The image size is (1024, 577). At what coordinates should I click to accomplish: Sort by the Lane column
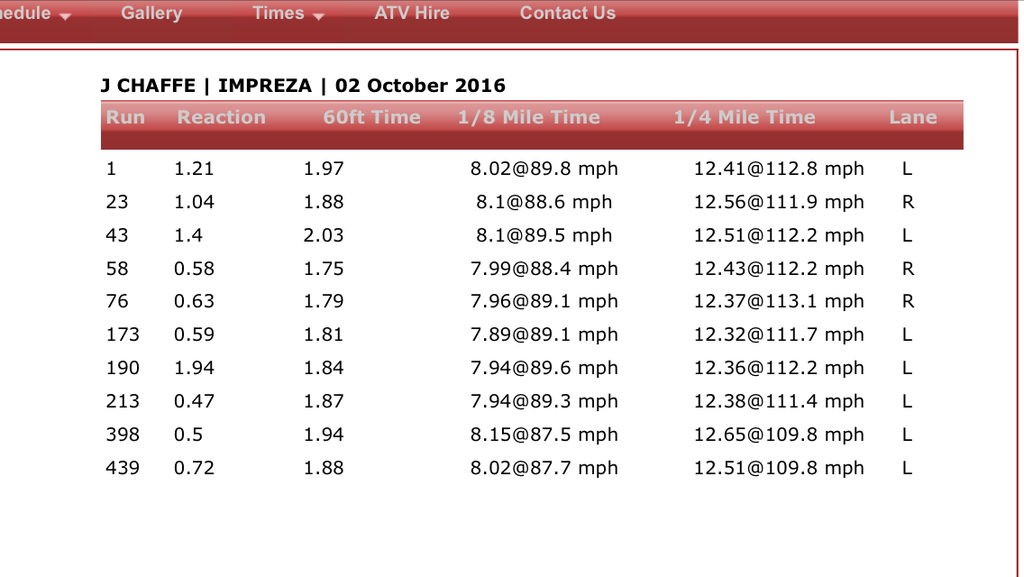click(x=912, y=117)
